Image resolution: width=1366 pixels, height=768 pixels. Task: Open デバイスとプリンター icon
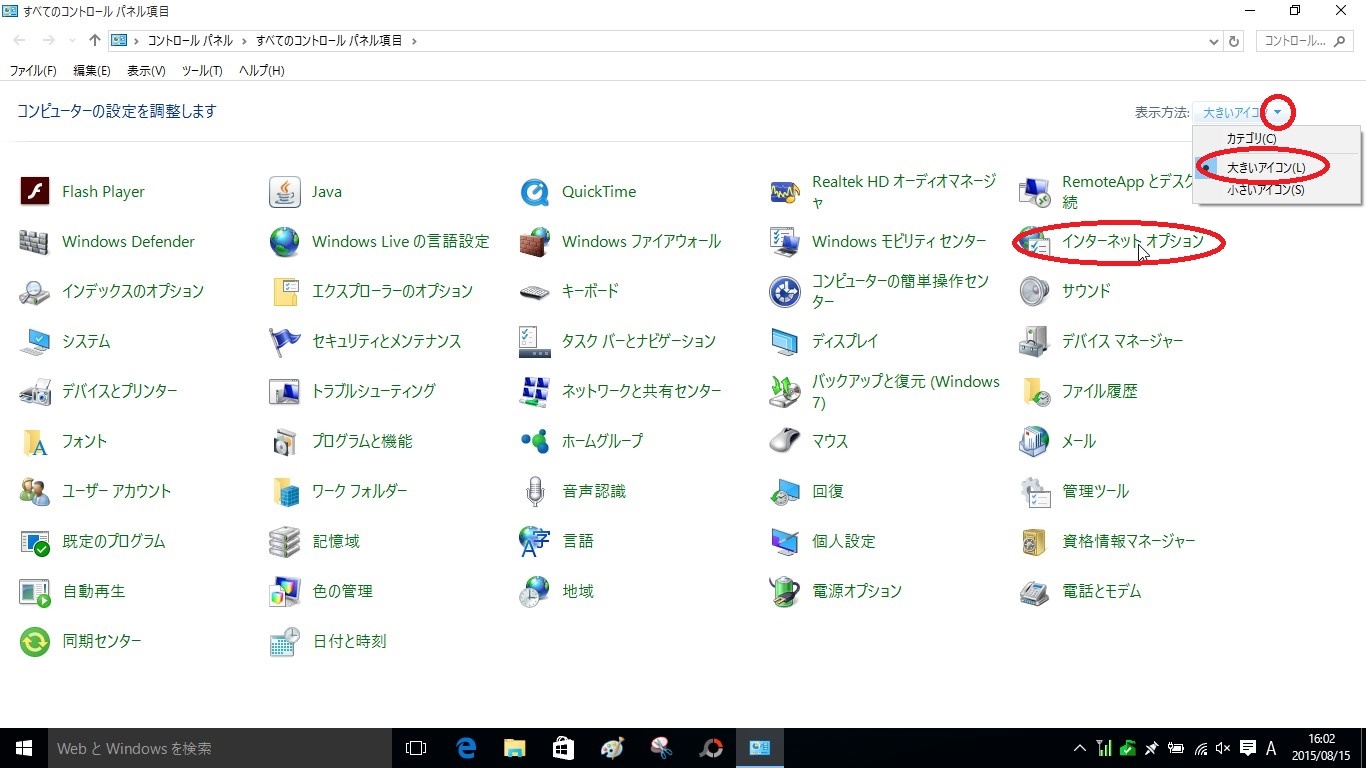35,391
